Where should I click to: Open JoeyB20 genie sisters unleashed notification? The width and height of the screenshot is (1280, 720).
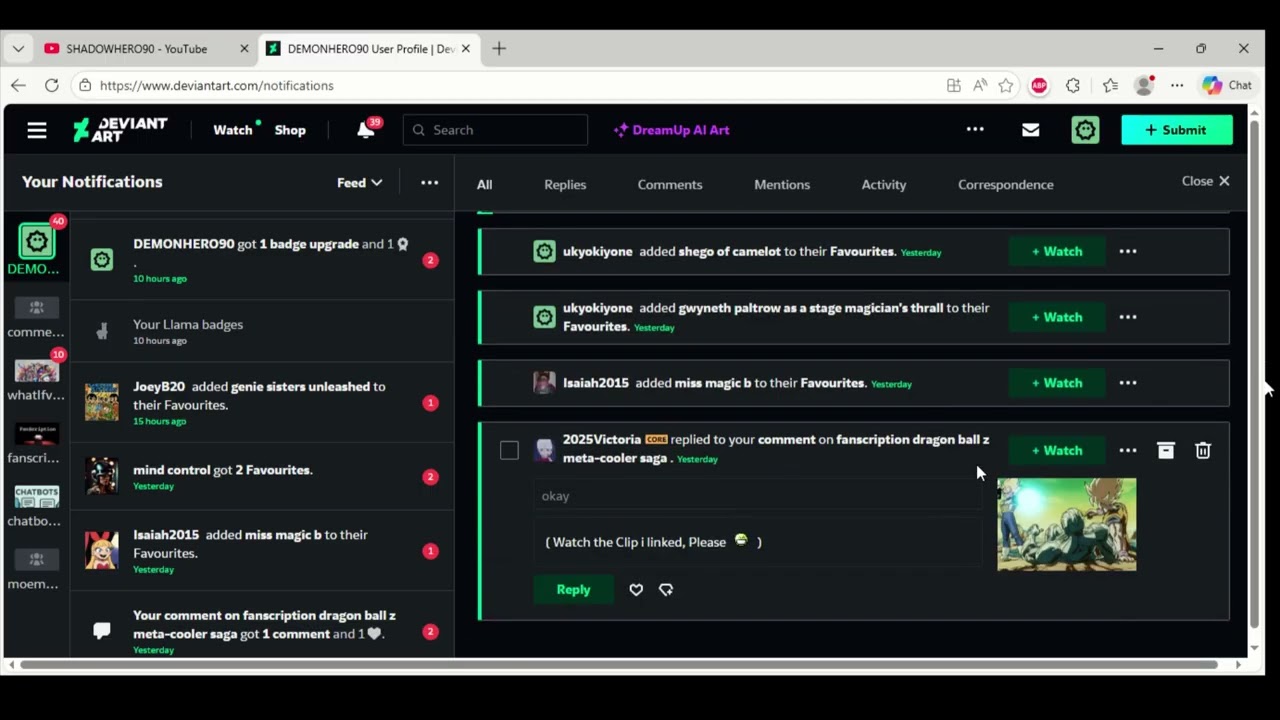(x=260, y=403)
